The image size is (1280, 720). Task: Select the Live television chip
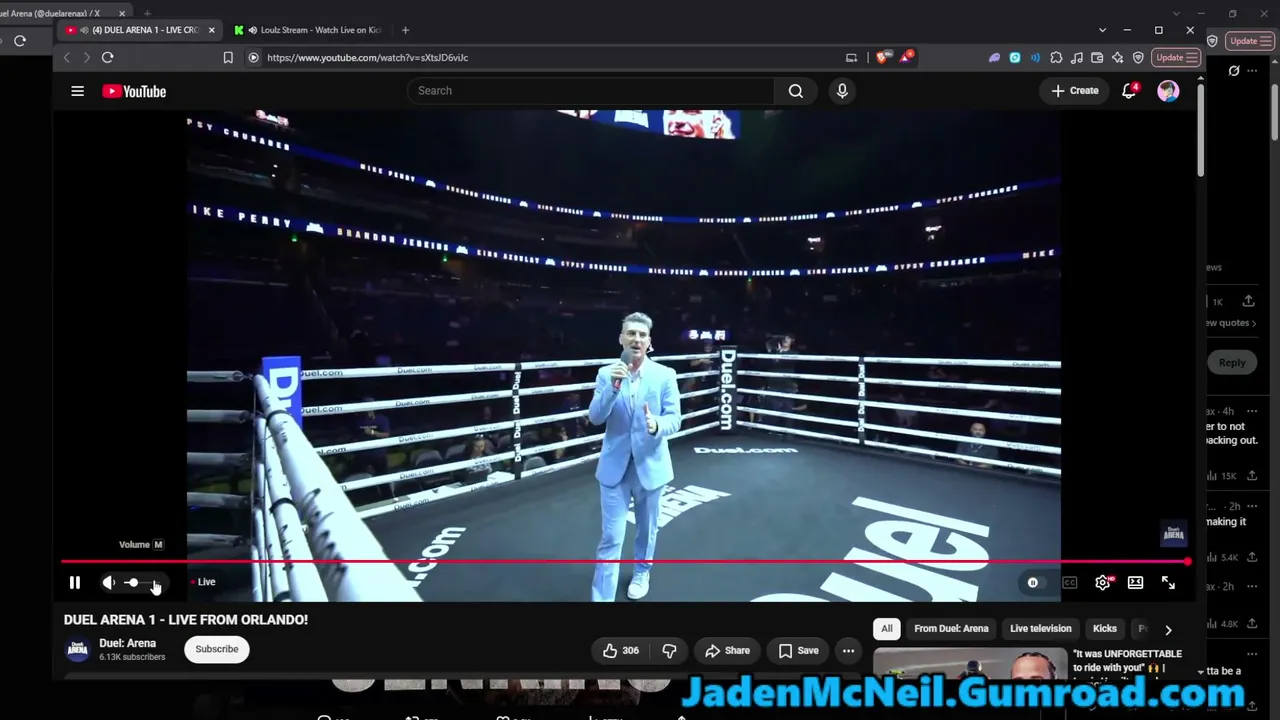point(1041,629)
